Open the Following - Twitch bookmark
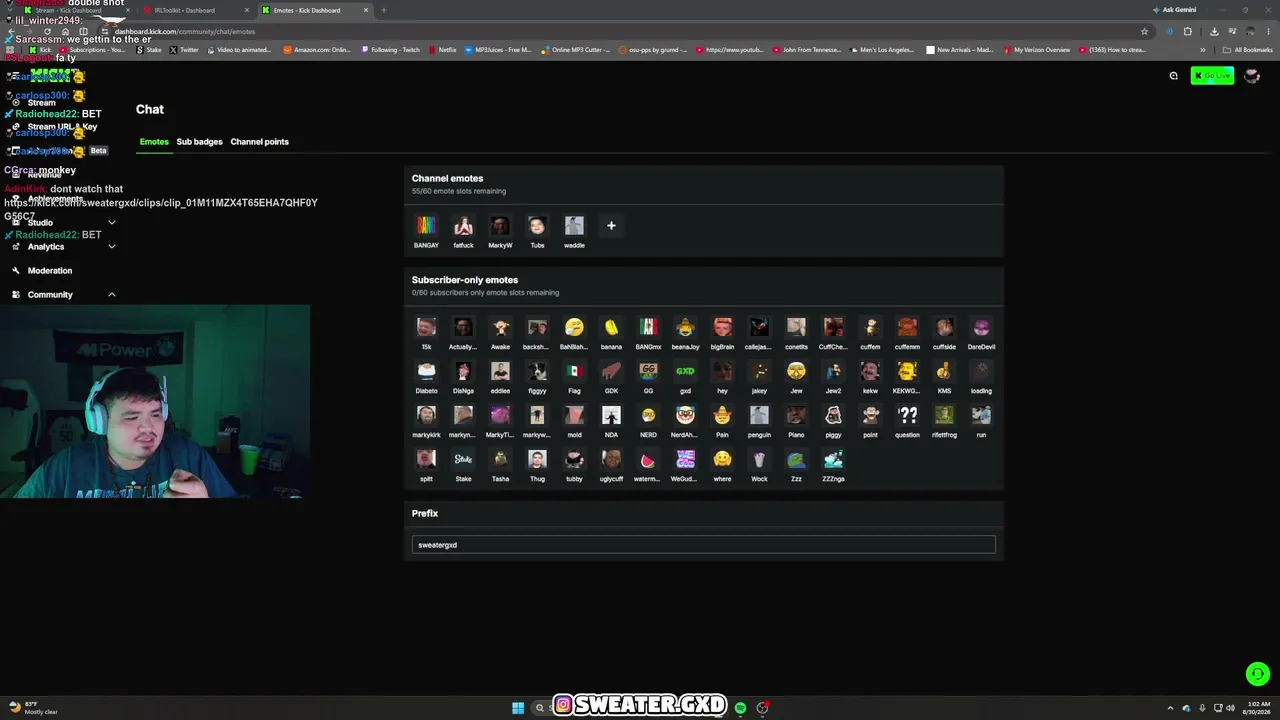 (391, 50)
